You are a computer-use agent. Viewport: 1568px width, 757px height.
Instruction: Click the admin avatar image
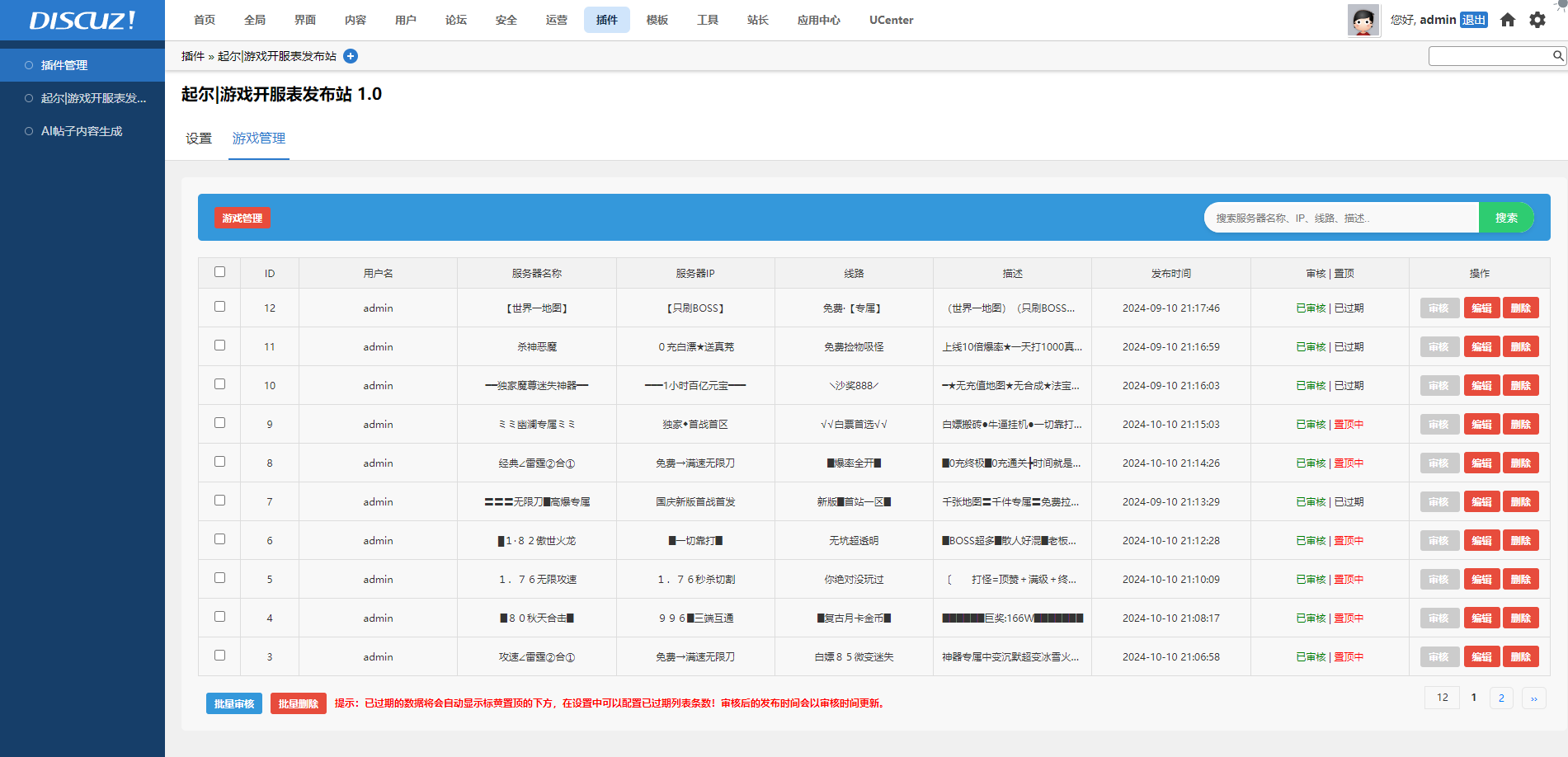click(1363, 20)
